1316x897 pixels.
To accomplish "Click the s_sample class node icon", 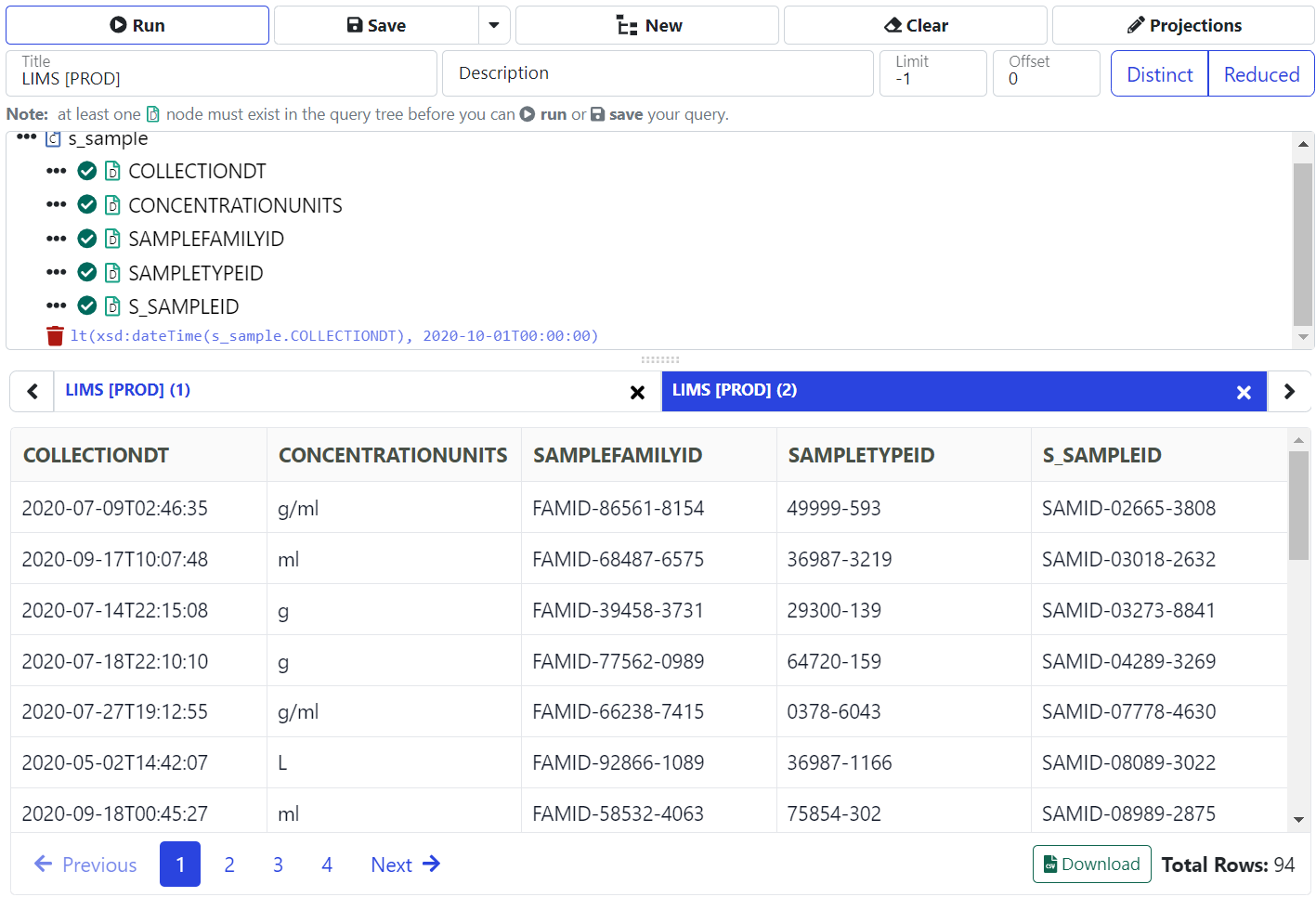I will pyautogui.click(x=53, y=139).
